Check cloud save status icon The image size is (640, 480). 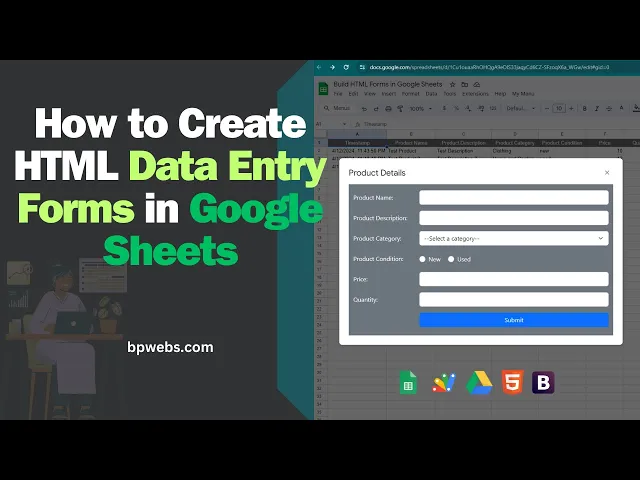tap(476, 84)
